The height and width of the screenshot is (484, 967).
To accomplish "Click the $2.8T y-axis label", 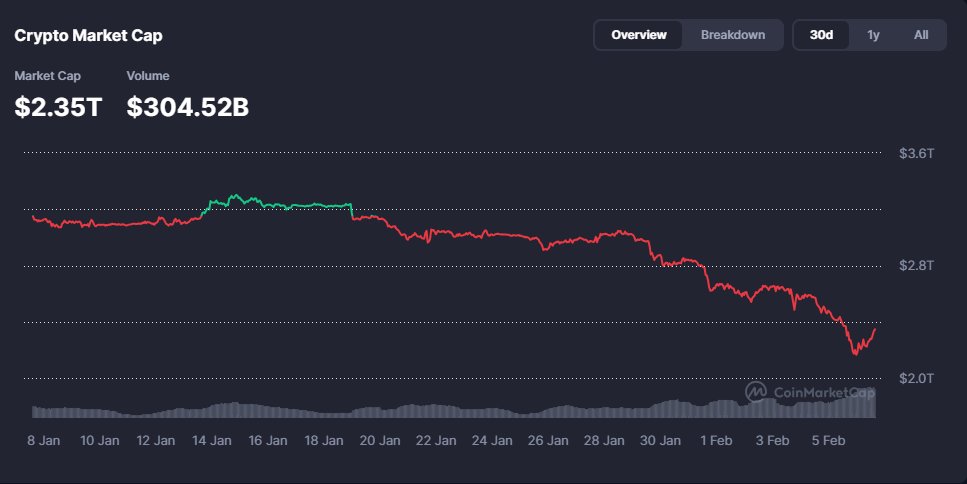I will (916, 266).
